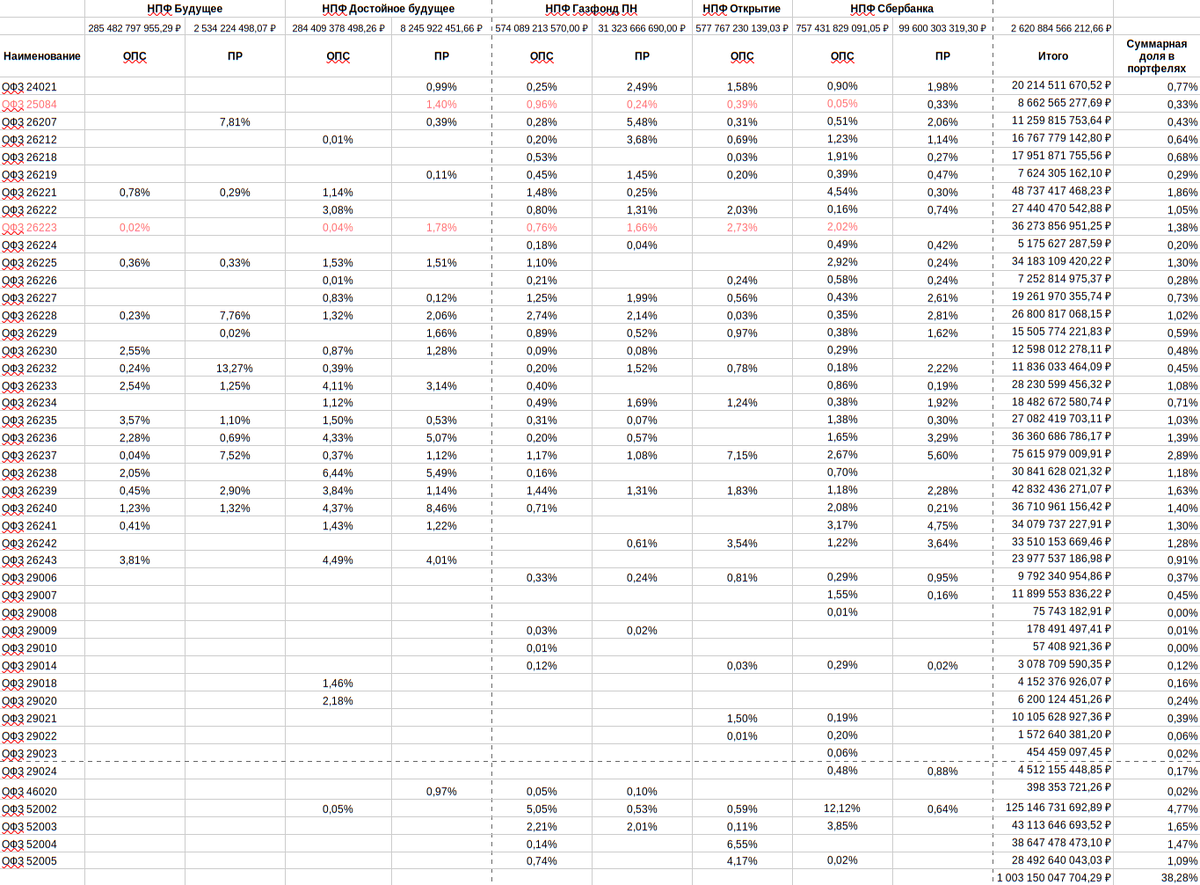Select the ОФЗ 26243 row label
1200x885 pixels.
(29, 560)
